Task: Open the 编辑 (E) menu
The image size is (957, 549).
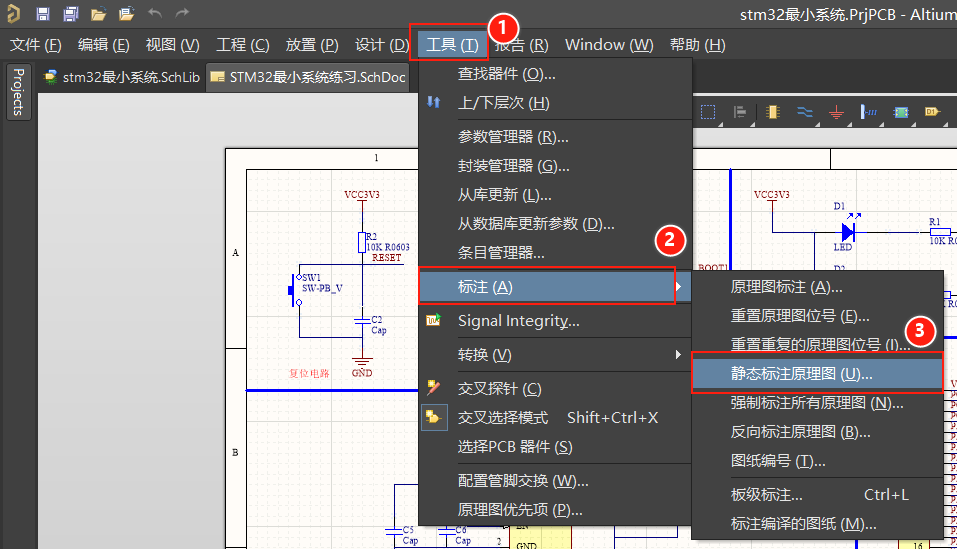Action: [x=104, y=45]
